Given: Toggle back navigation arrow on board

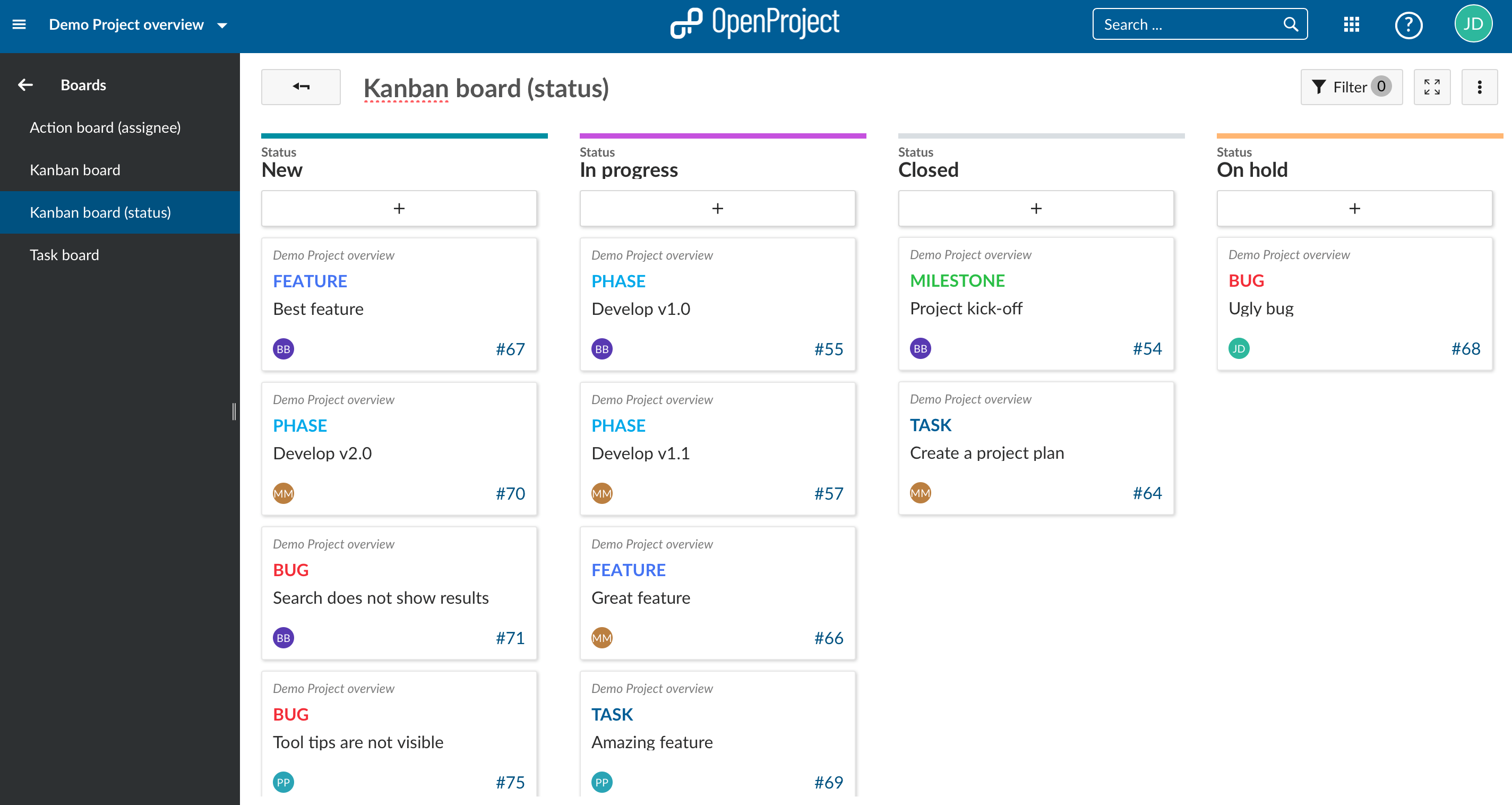Looking at the screenshot, I should pyautogui.click(x=300, y=87).
